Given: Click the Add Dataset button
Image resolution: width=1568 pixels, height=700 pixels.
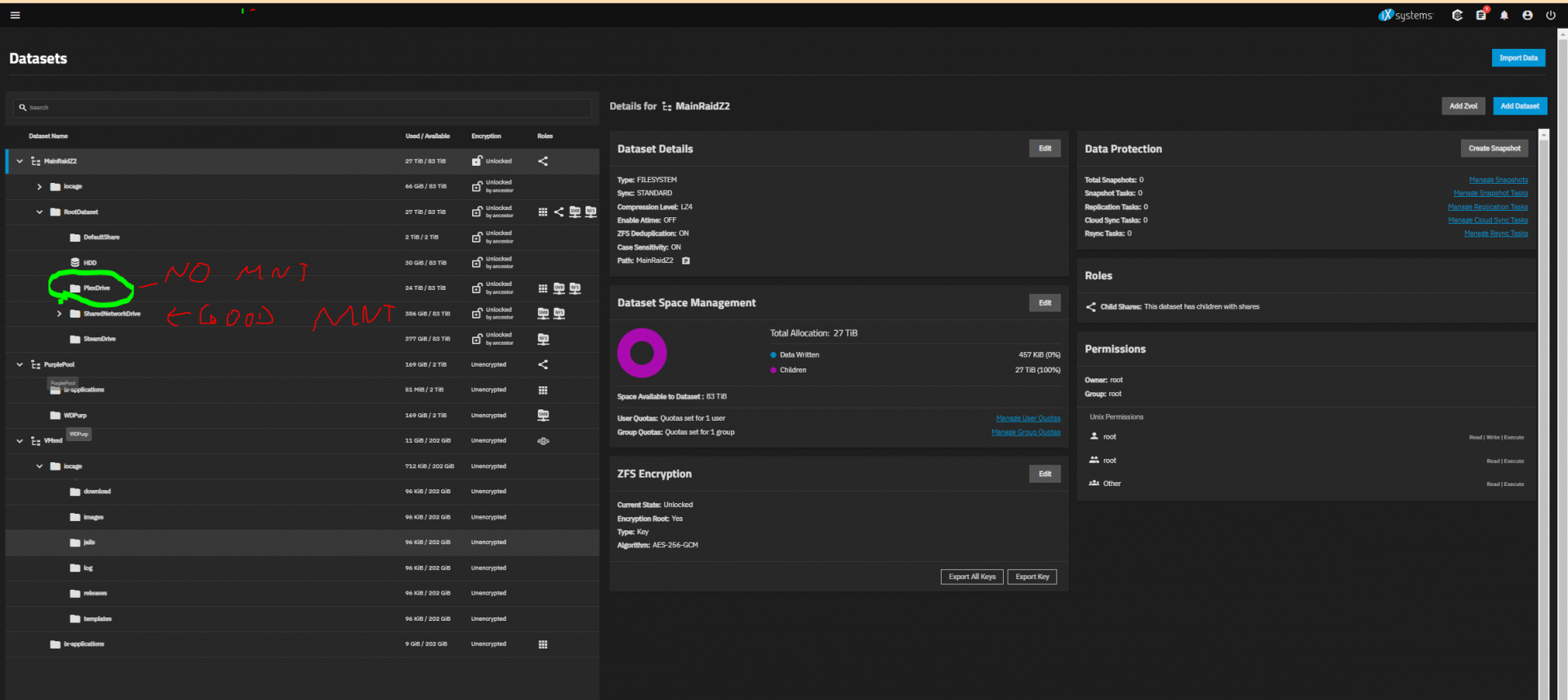Looking at the screenshot, I should tap(1519, 106).
